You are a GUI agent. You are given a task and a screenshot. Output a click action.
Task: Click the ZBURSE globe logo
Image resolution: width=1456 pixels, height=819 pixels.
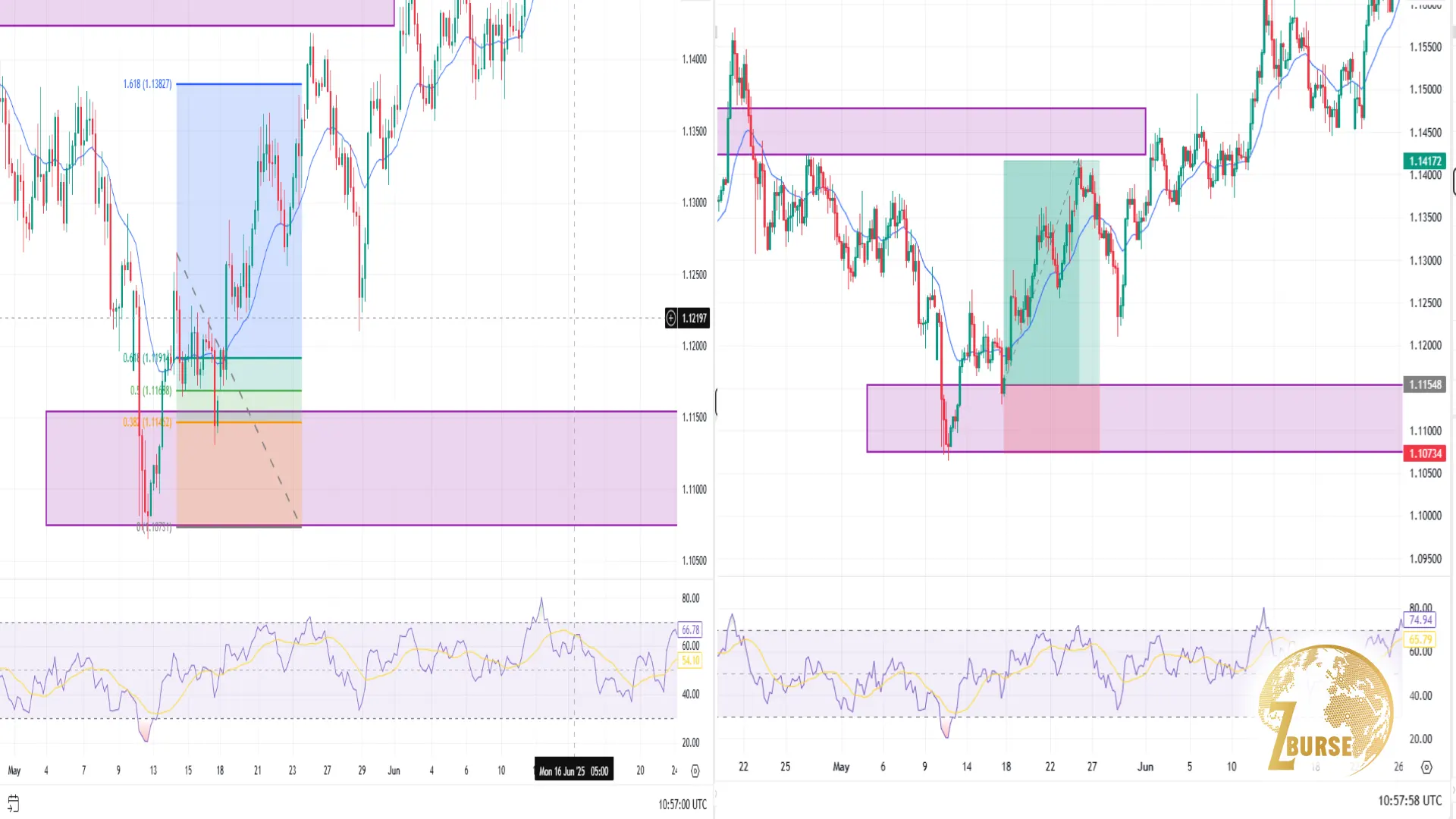[1327, 709]
